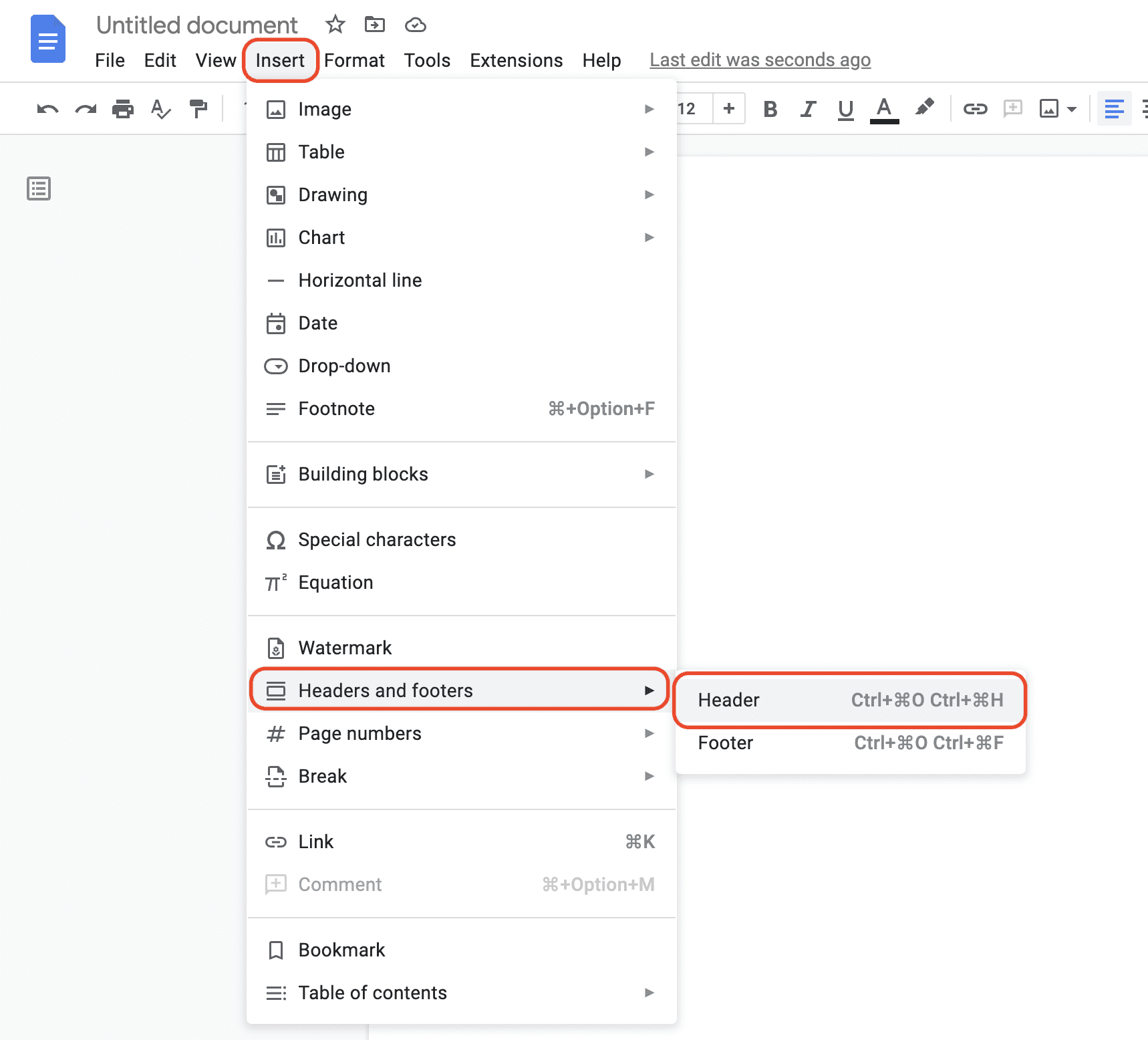Image resolution: width=1148 pixels, height=1040 pixels.
Task: Toggle italic formatting
Action: 808,109
